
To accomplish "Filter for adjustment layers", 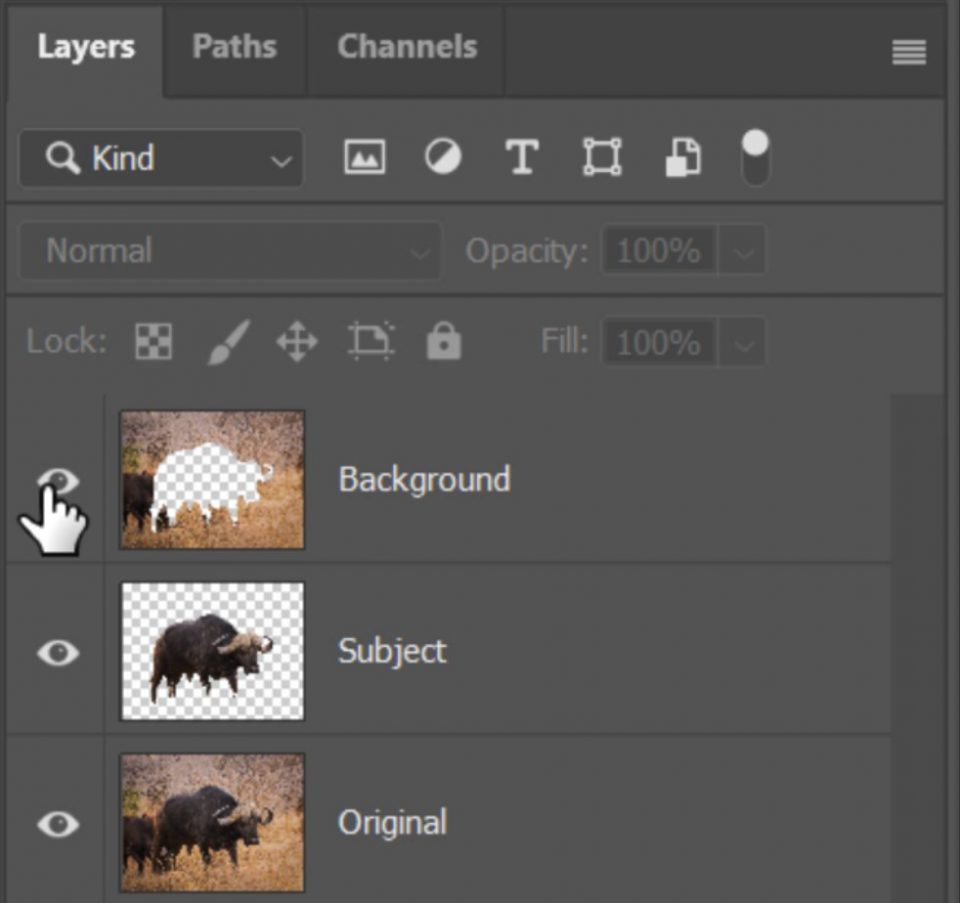I will tap(442, 156).
